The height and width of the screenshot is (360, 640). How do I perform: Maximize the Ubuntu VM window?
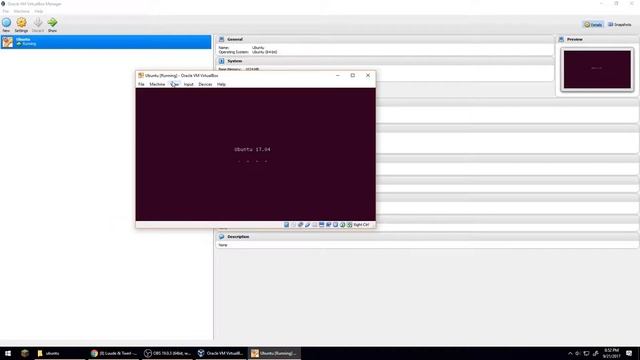coord(353,76)
